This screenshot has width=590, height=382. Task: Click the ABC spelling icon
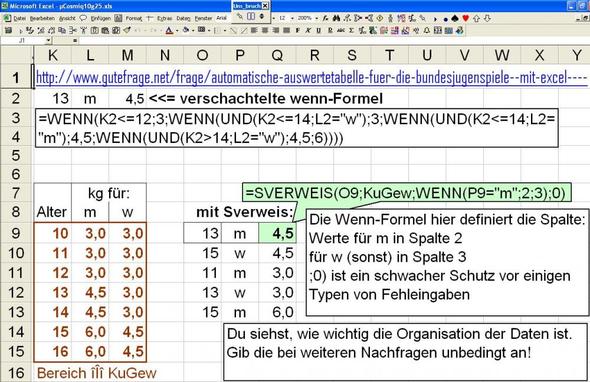[341, 30]
